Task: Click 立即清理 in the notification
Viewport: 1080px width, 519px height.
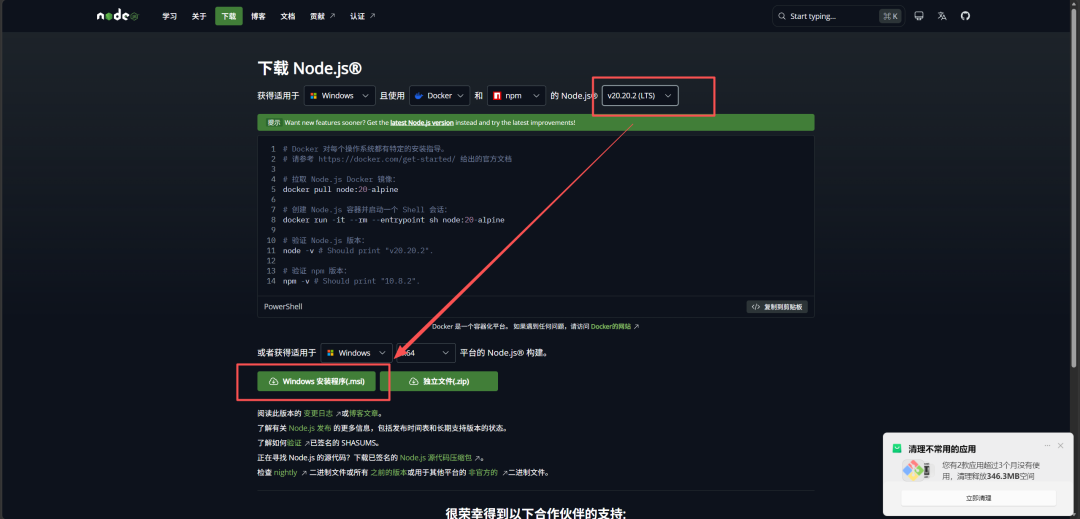Action: tap(978, 498)
